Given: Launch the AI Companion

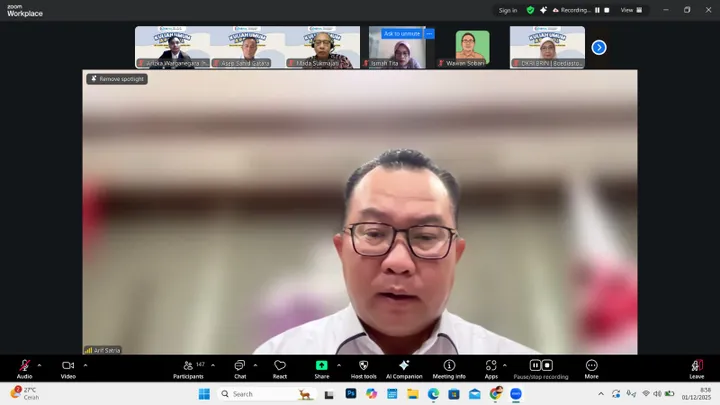Looking at the screenshot, I should pyautogui.click(x=404, y=366).
